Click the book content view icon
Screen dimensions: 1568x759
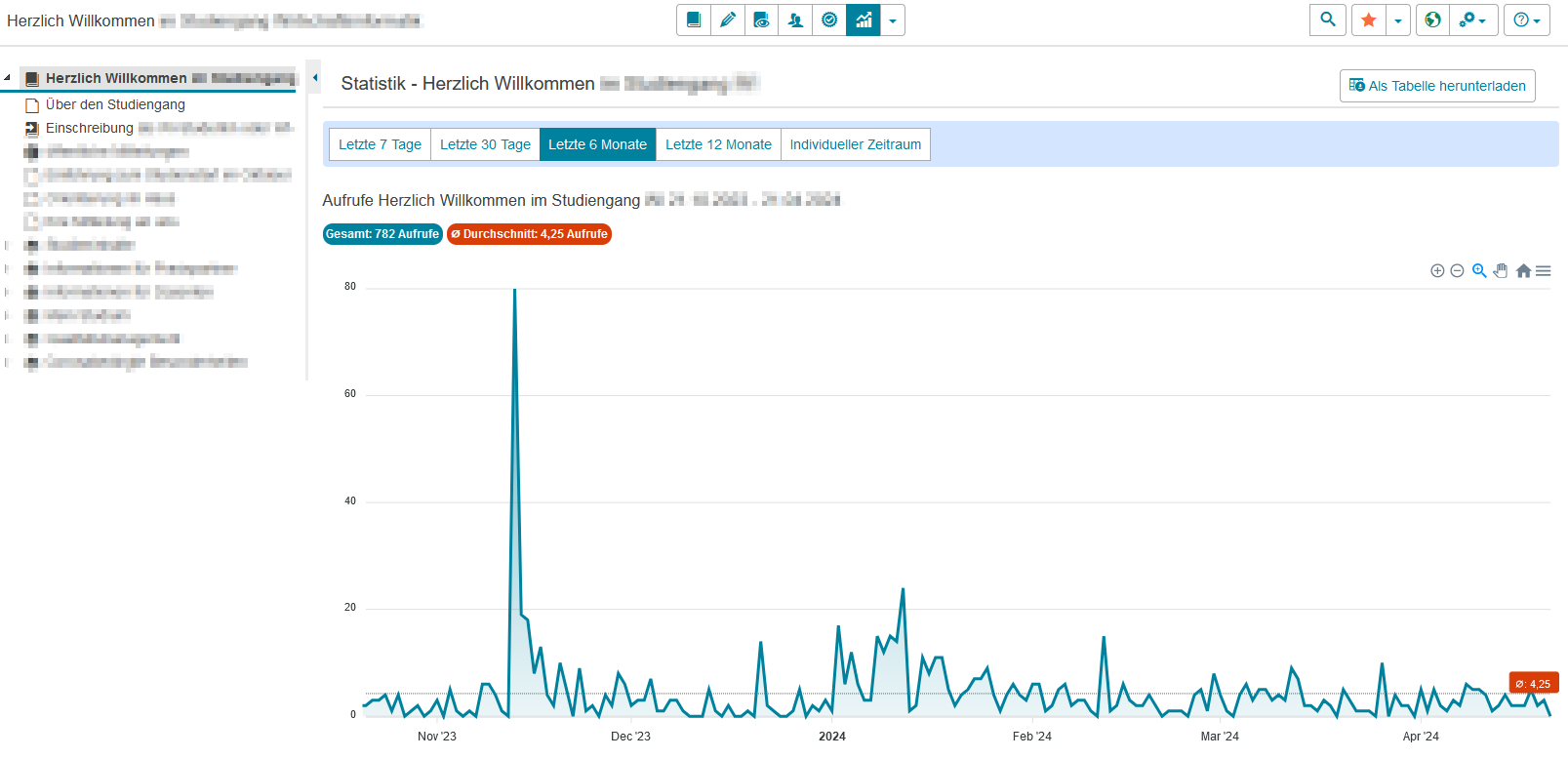694,20
